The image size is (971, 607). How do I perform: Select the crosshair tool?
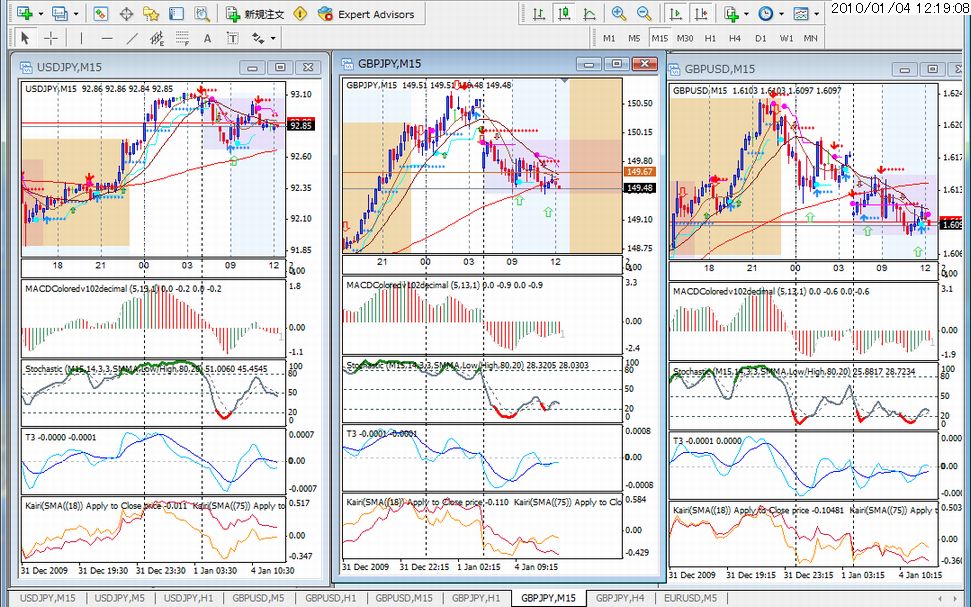[x=51, y=38]
